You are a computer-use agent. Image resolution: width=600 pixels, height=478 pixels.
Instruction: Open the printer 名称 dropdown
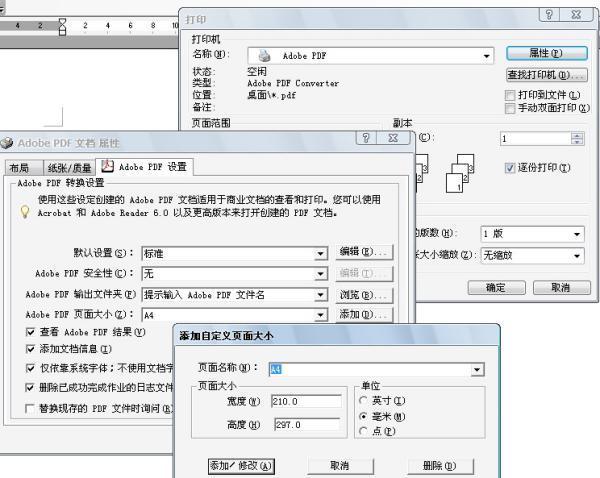486,56
